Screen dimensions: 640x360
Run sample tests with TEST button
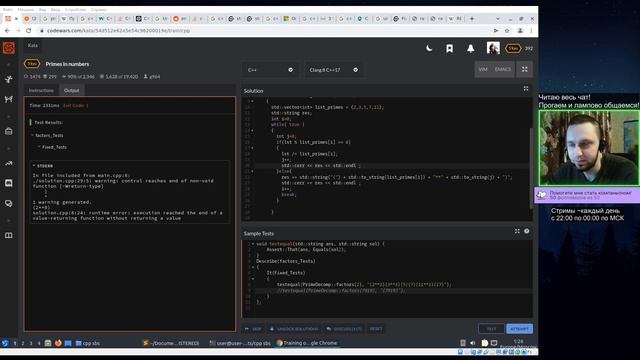491,329
